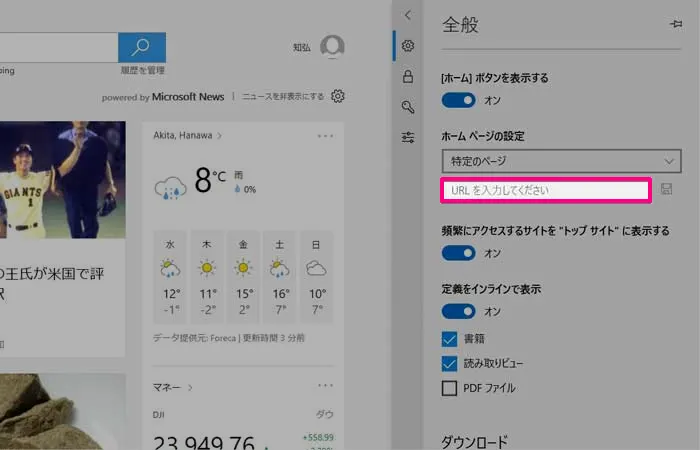The image size is (700, 450).
Task: Open the news headline about 王氏
Action: point(52,283)
